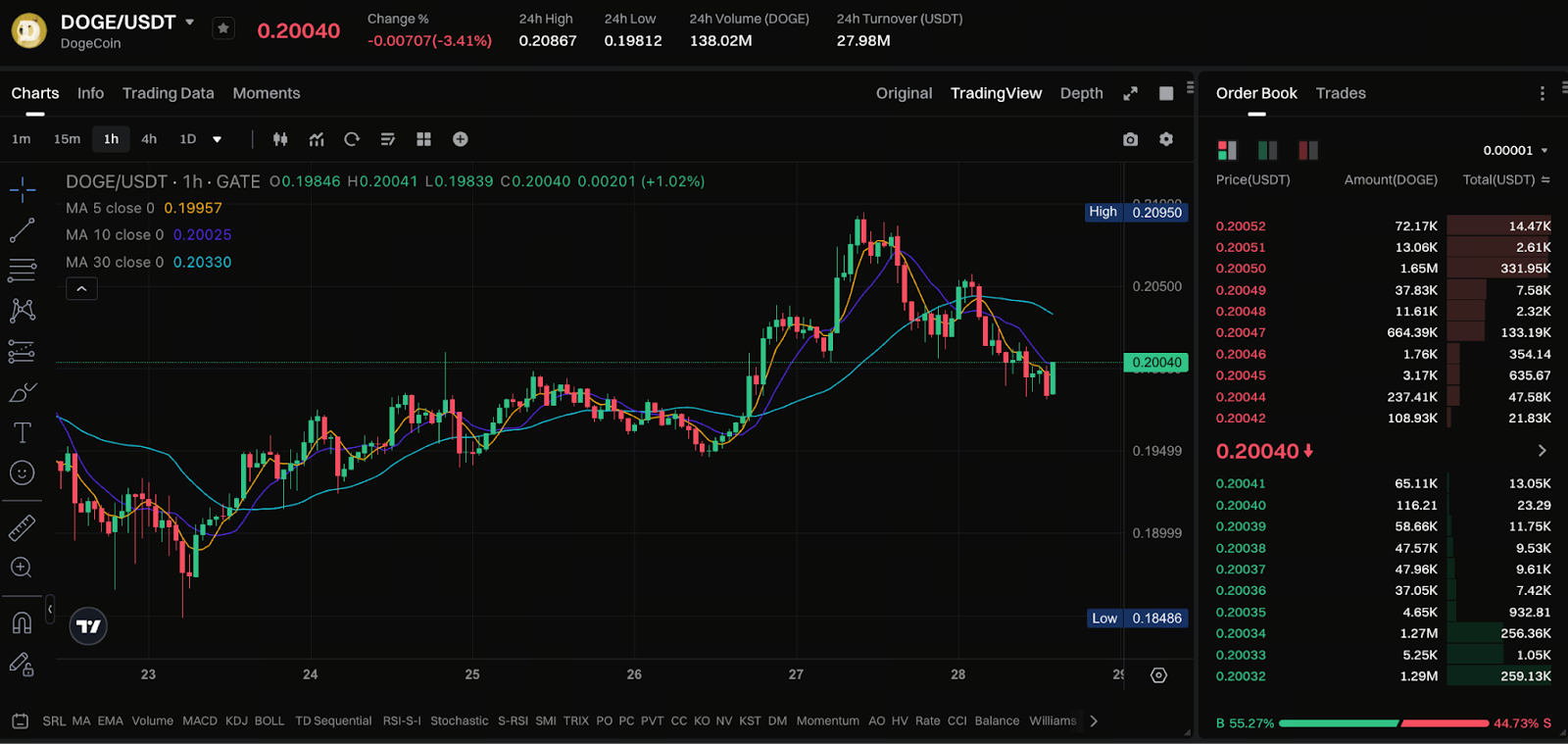Select the trend line drawing tool
This screenshot has width=1568, height=744.
pos(22,230)
